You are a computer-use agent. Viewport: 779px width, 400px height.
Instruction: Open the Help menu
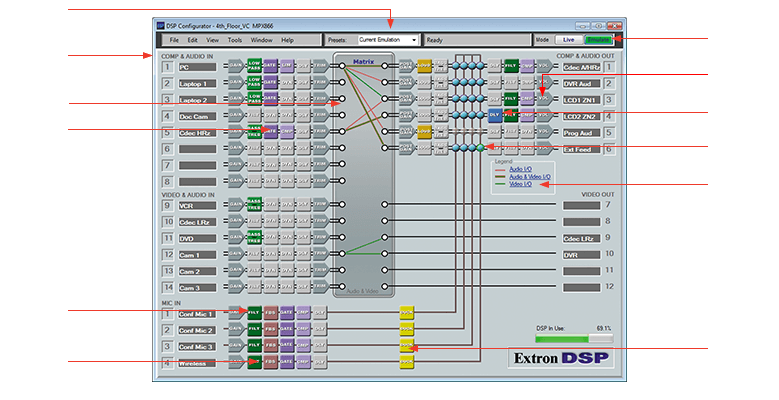[x=287, y=40]
